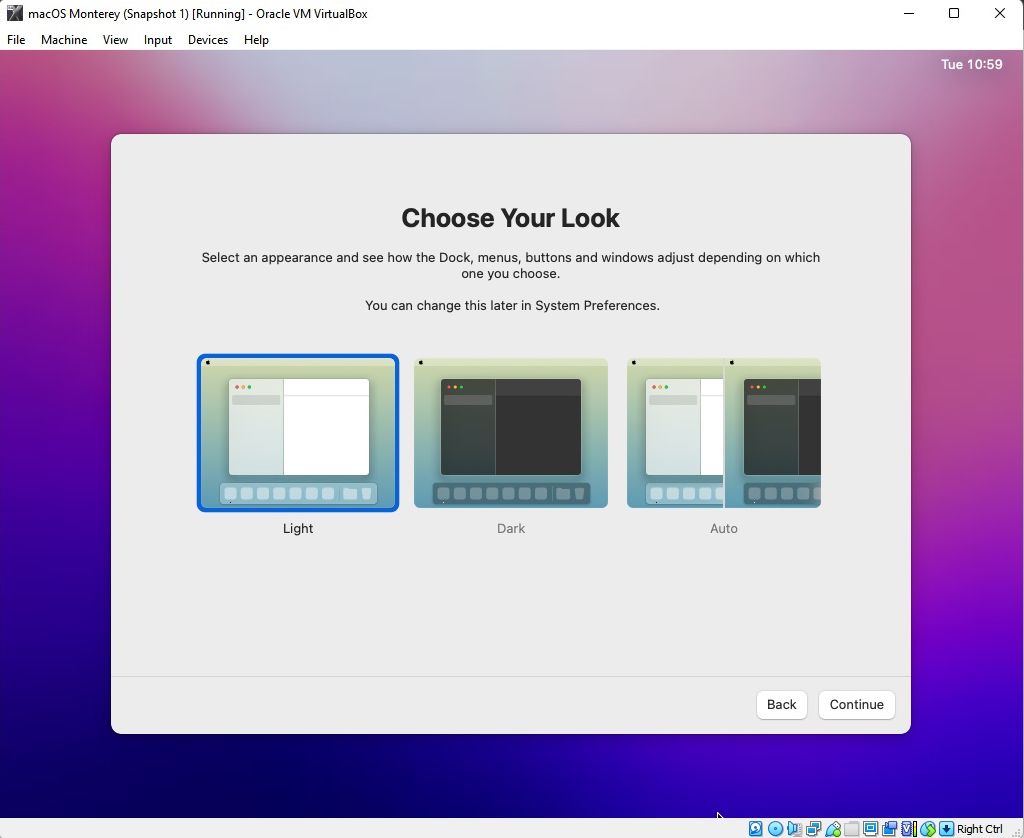This screenshot has height=838, width=1024.
Task: Click the display settings status icon
Action: point(871,829)
